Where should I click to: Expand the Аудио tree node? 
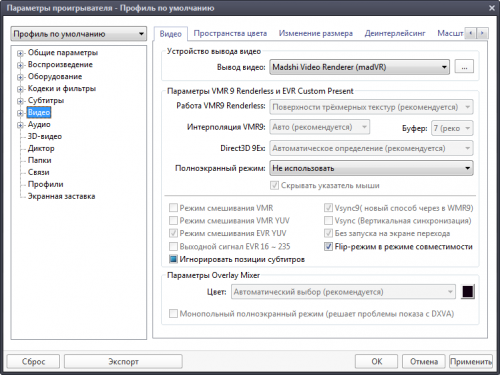[20, 125]
